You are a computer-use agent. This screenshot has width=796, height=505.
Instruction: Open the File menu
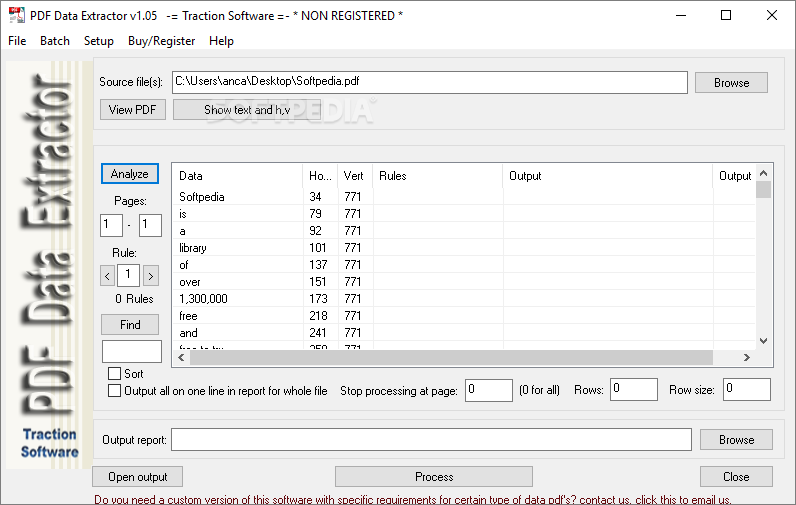point(17,41)
